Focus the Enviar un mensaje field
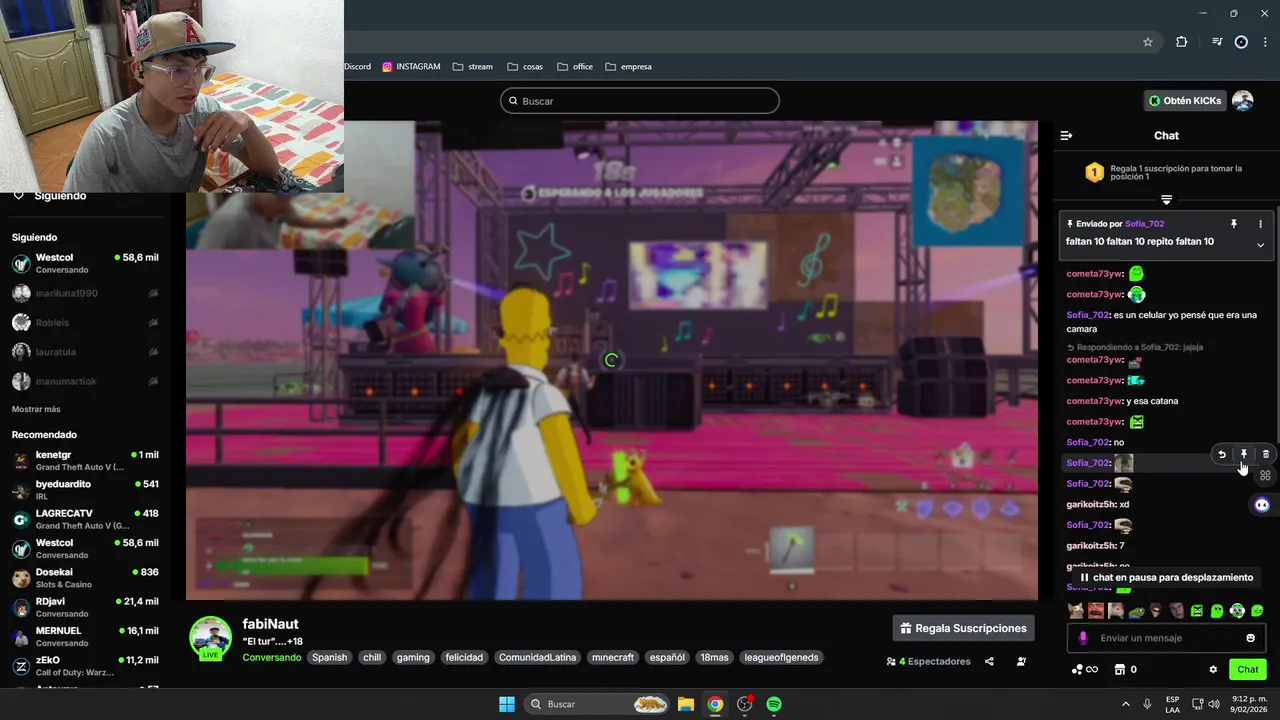The image size is (1280, 720). click(x=1166, y=638)
